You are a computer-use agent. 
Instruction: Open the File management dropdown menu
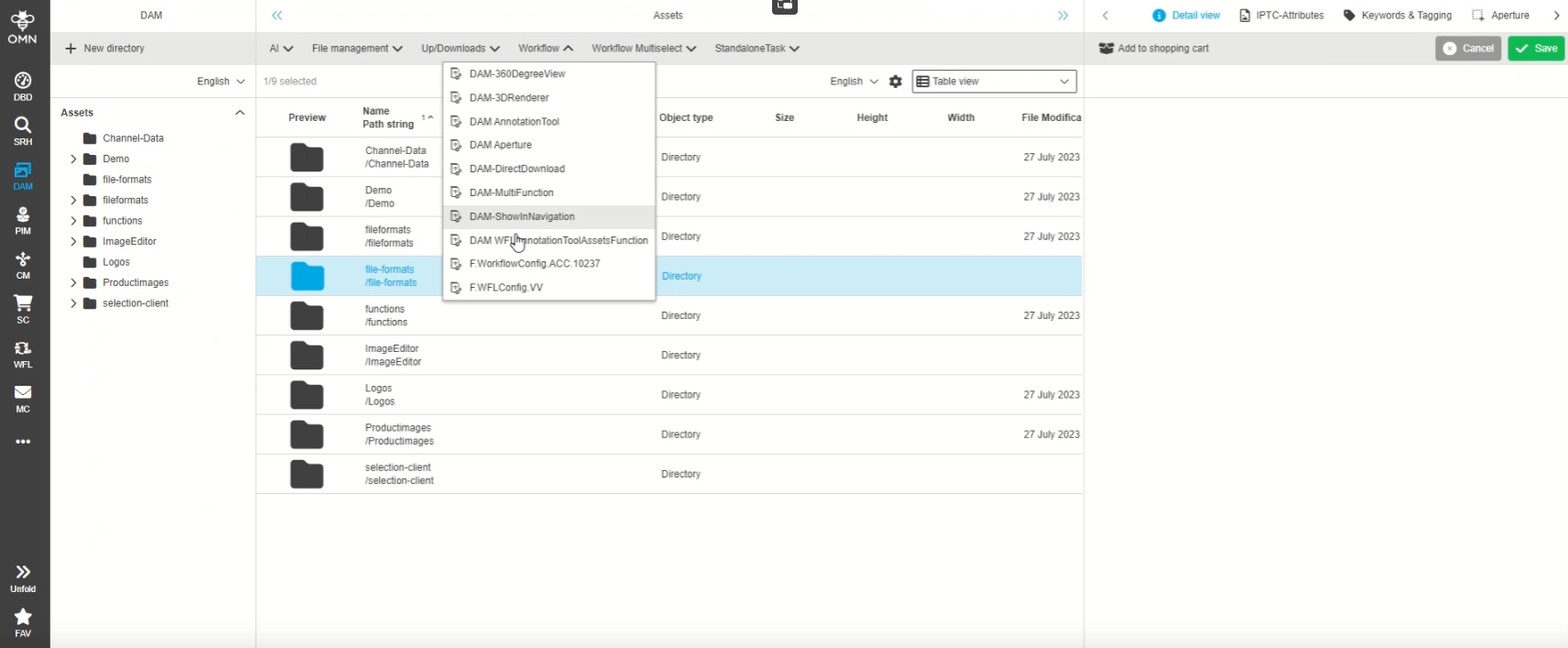[356, 49]
